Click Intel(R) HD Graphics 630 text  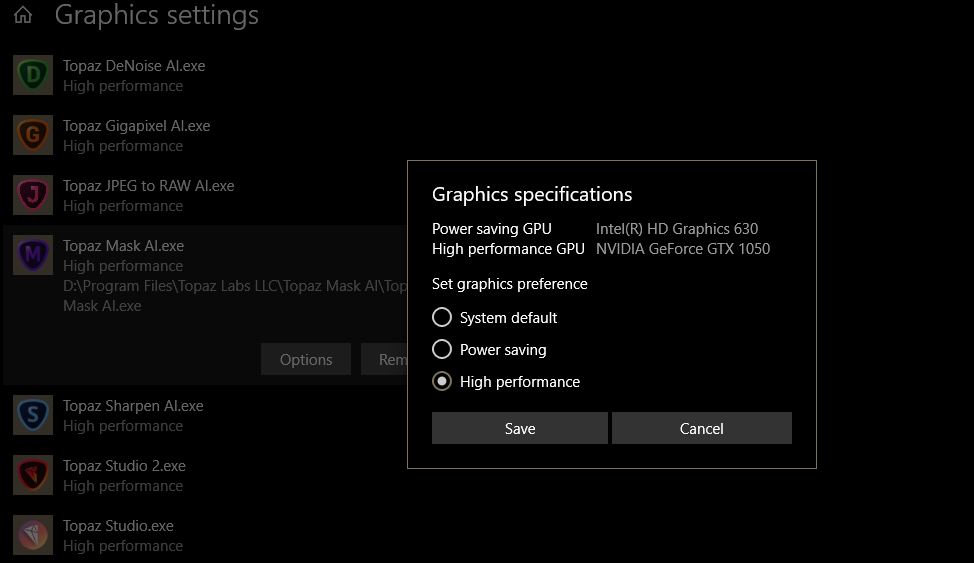tap(677, 229)
